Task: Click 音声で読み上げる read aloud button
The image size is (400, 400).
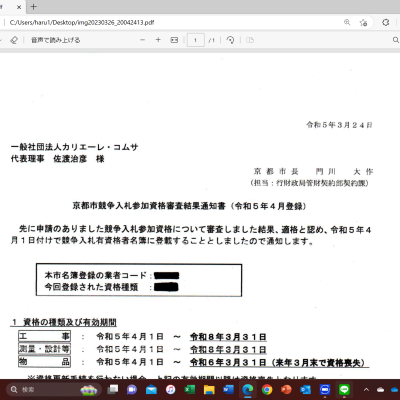Action: [x=56, y=40]
